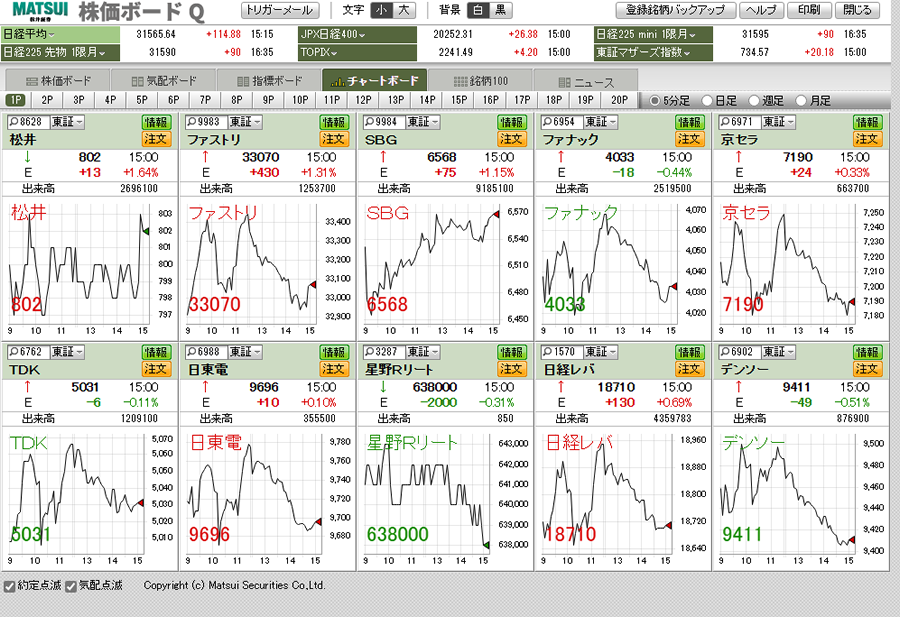The height and width of the screenshot is (617, 900).
Task: Click the search icon in the 6762 TDK panel
Action: (x=13, y=351)
